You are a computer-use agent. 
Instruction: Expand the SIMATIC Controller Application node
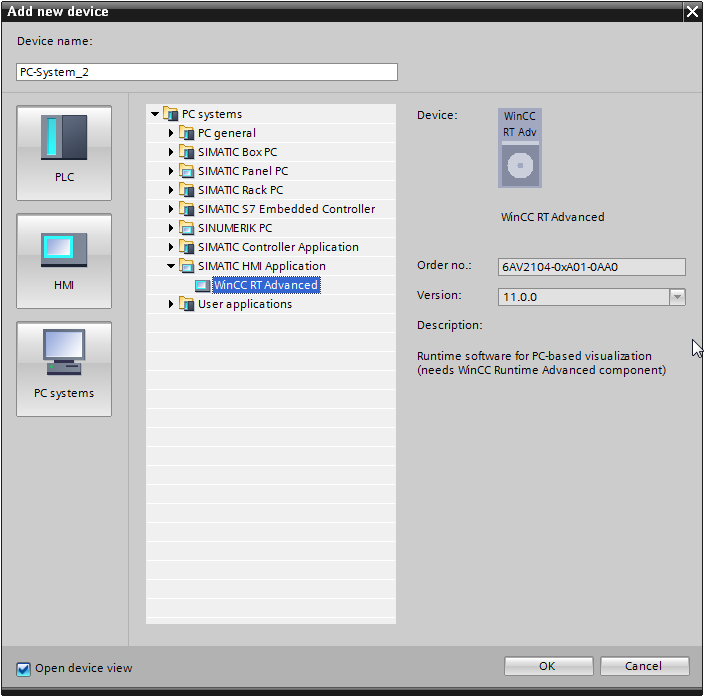[171, 247]
